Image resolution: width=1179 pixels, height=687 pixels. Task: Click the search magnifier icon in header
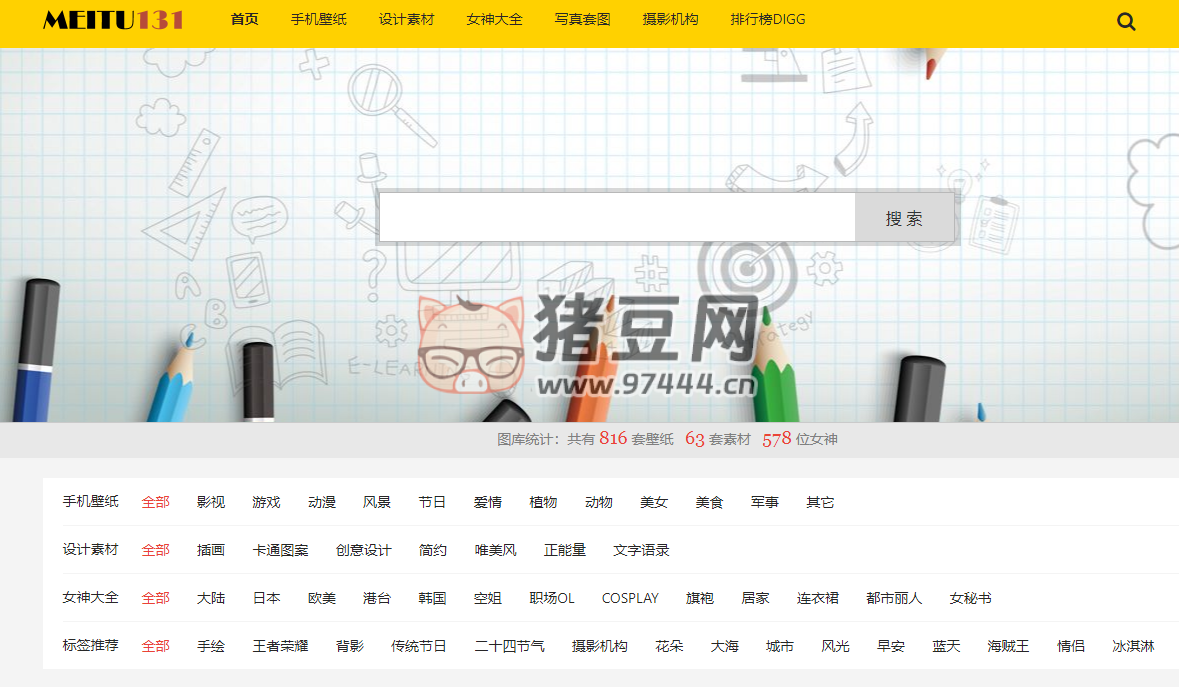1126,21
